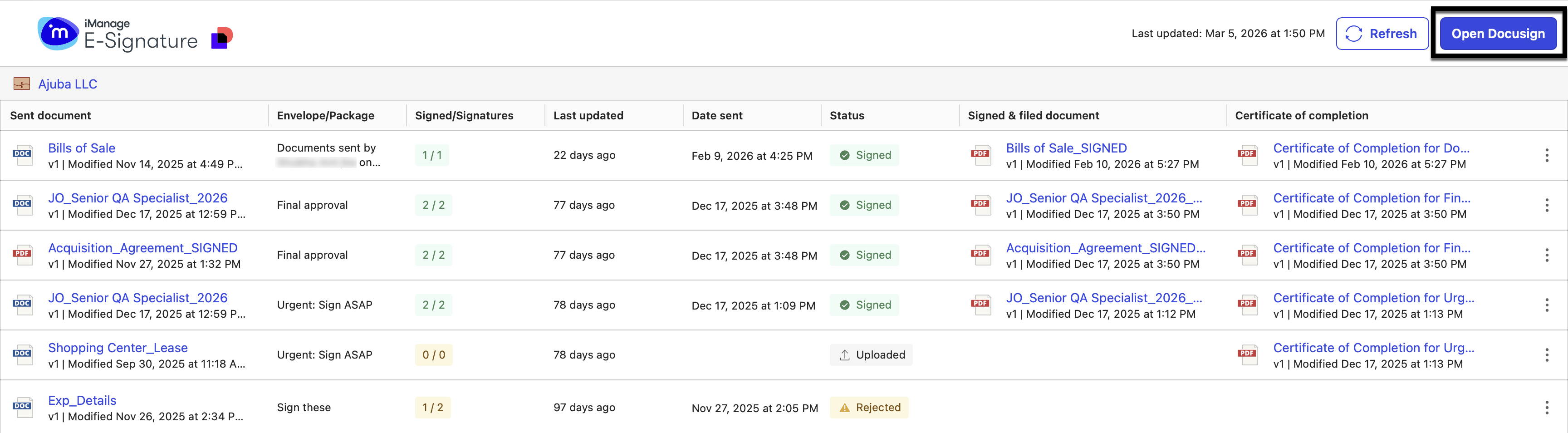Open three-dot menu for 77-day-old JO_Senior QA row
Screen dimensions: 1568x433
pyautogui.click(x=1547, y=205)
